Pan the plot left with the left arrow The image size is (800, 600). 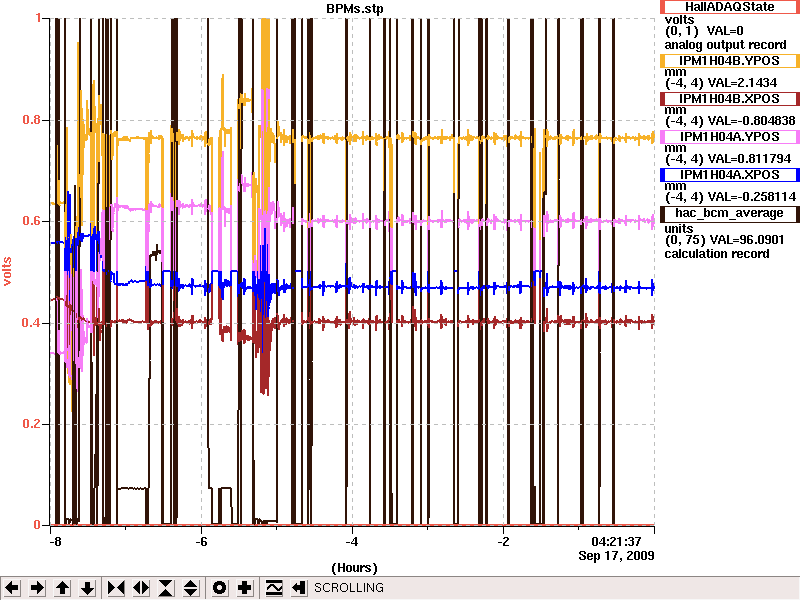pyautogui.click(x=12, y=588)
